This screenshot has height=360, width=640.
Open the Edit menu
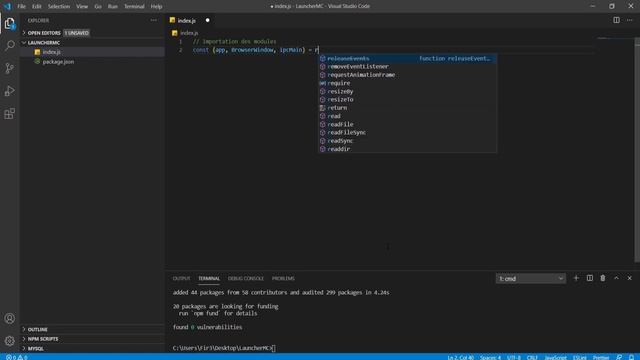coord(37,7)
